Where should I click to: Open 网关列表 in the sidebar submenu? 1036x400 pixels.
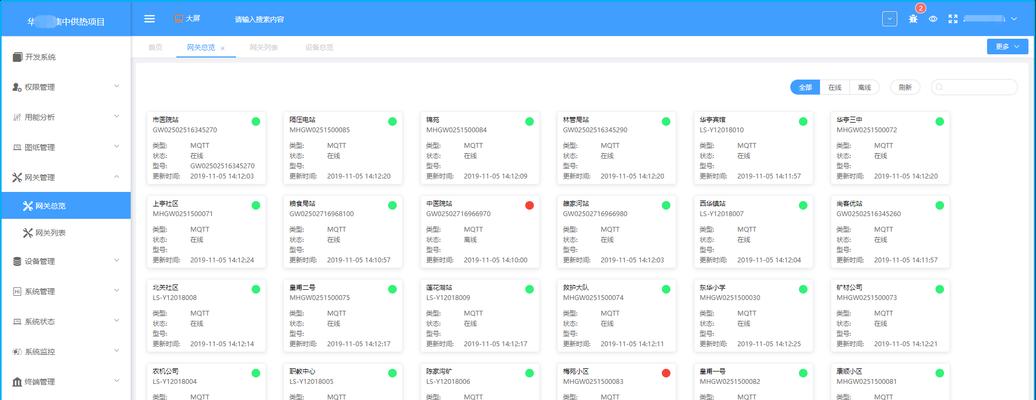(50, 232)
